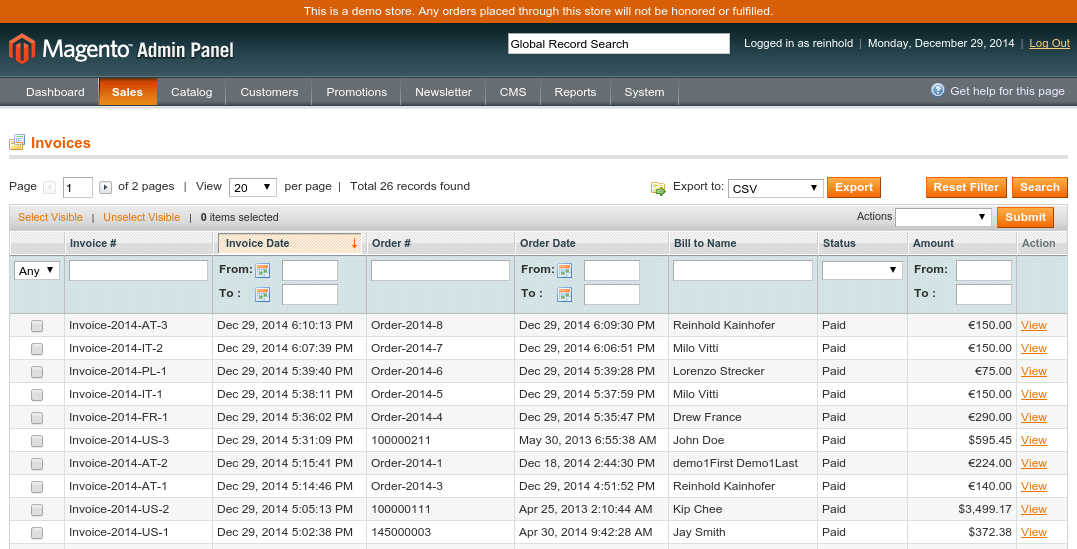The width and height of the screenshot is (1077, 549).
Task: Open the Export to CSV dropdown
Action: click(x=775, y=188)
